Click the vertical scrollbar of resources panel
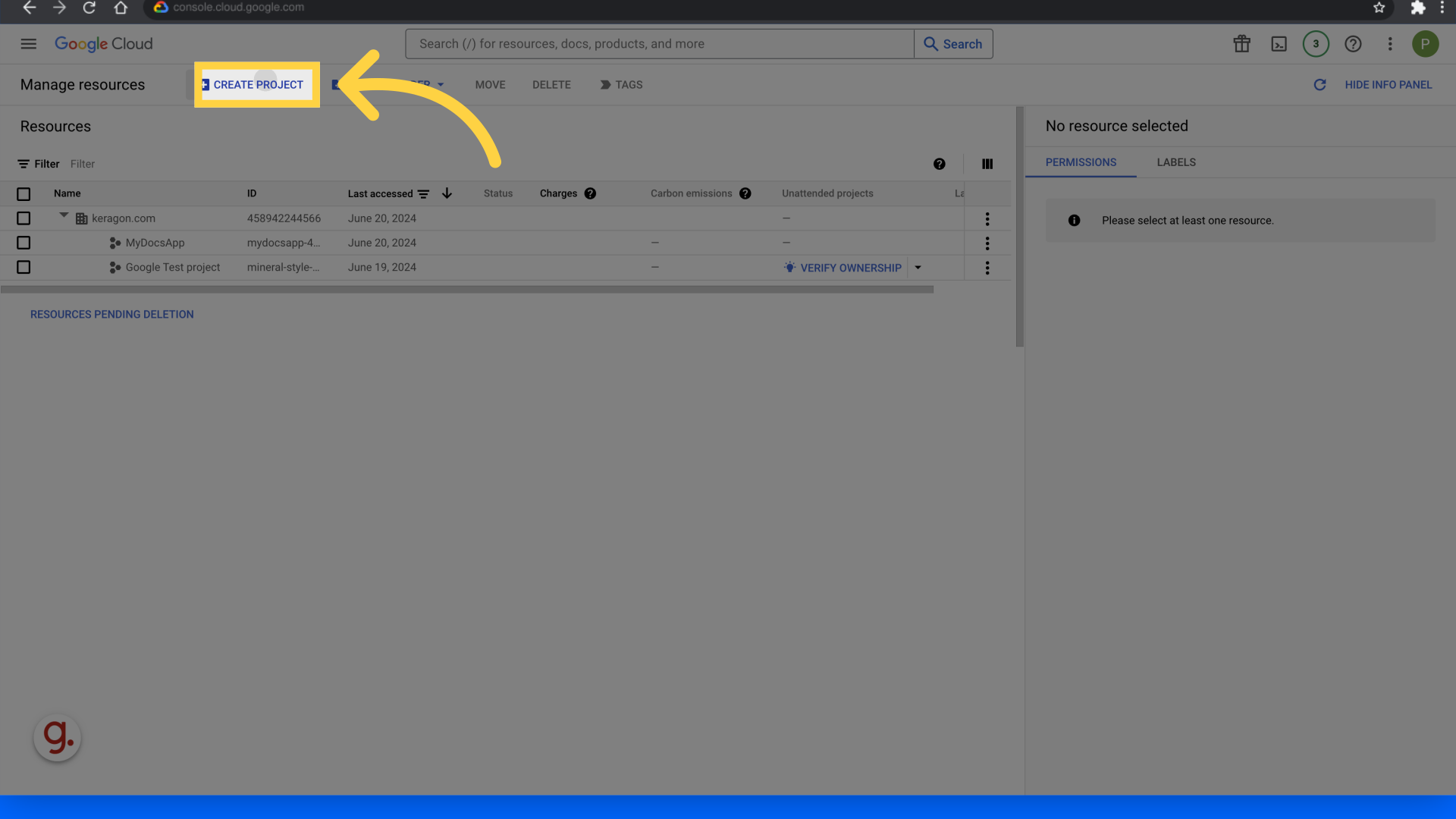Image resolution: width=1456 pixels, height=819 pixels. [x=1019, y=227]
